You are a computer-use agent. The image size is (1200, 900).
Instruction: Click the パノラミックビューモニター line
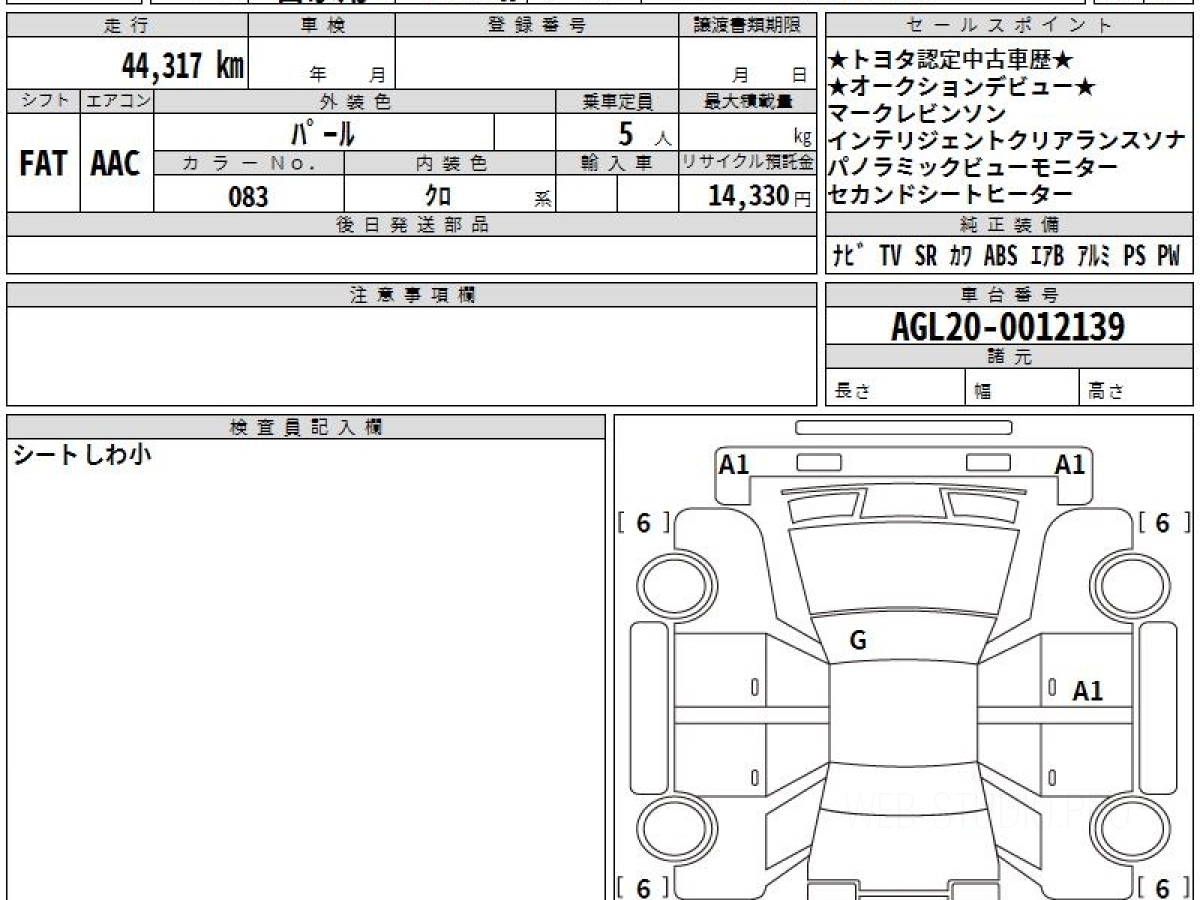974,167
